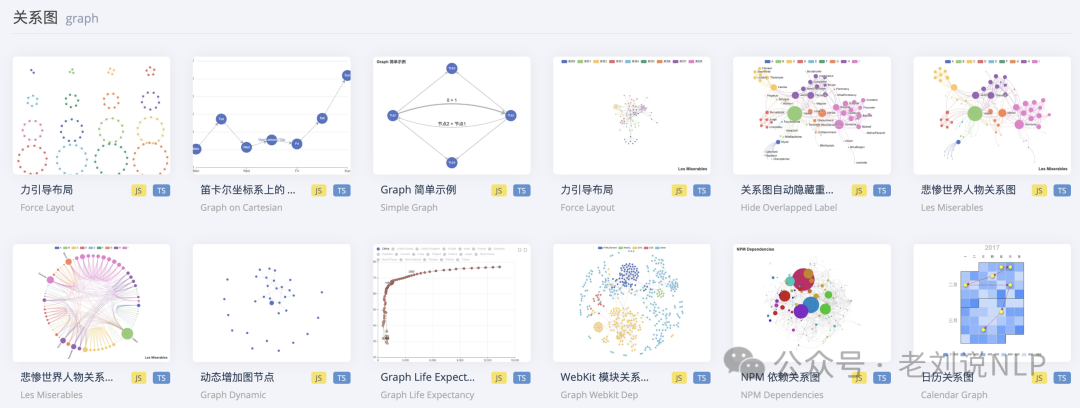Open the 动态增加图节点 title link
The image size is (1080, 408).
237,378
